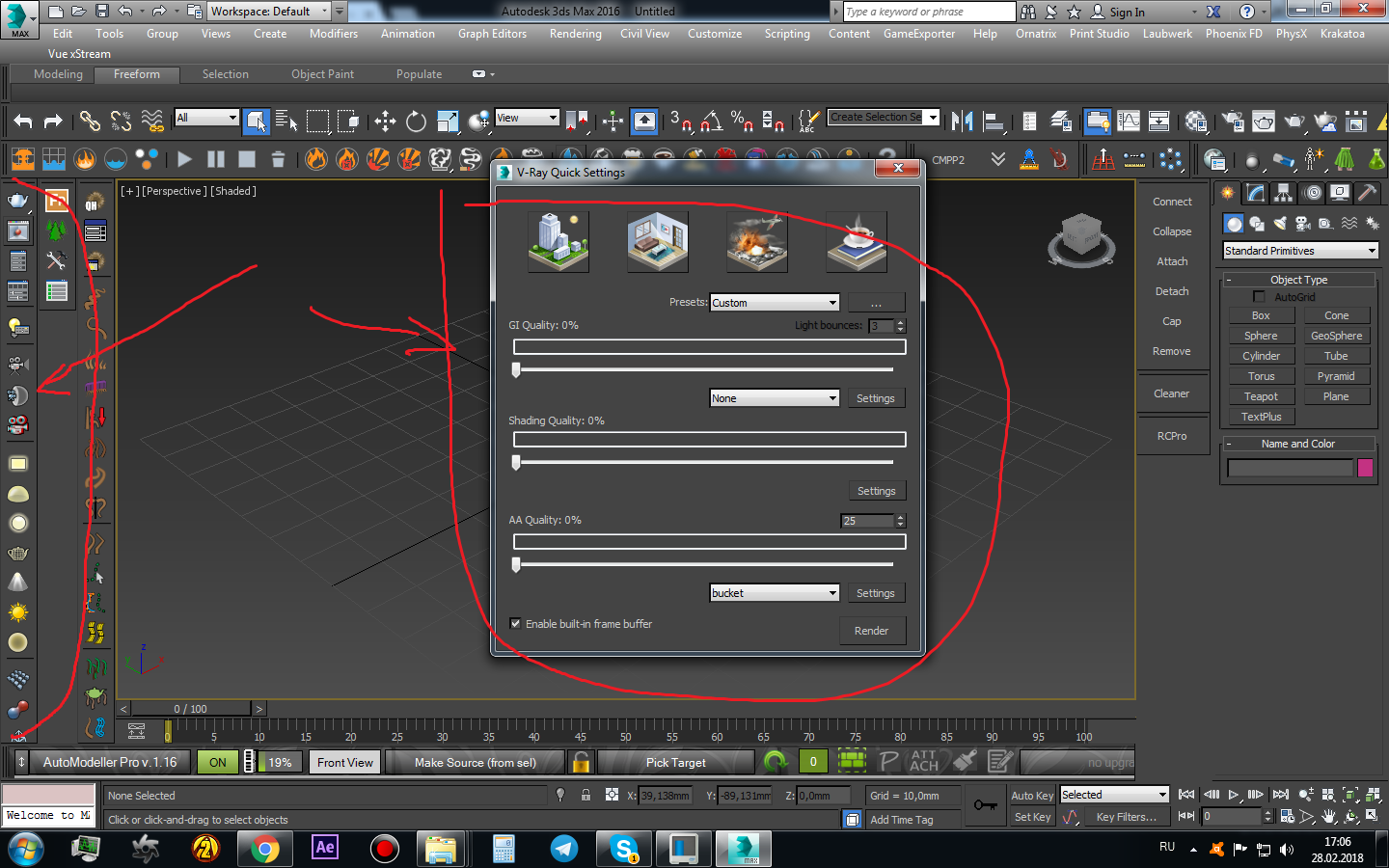Choose the Select and Rotate tool

tap(416, 121)
